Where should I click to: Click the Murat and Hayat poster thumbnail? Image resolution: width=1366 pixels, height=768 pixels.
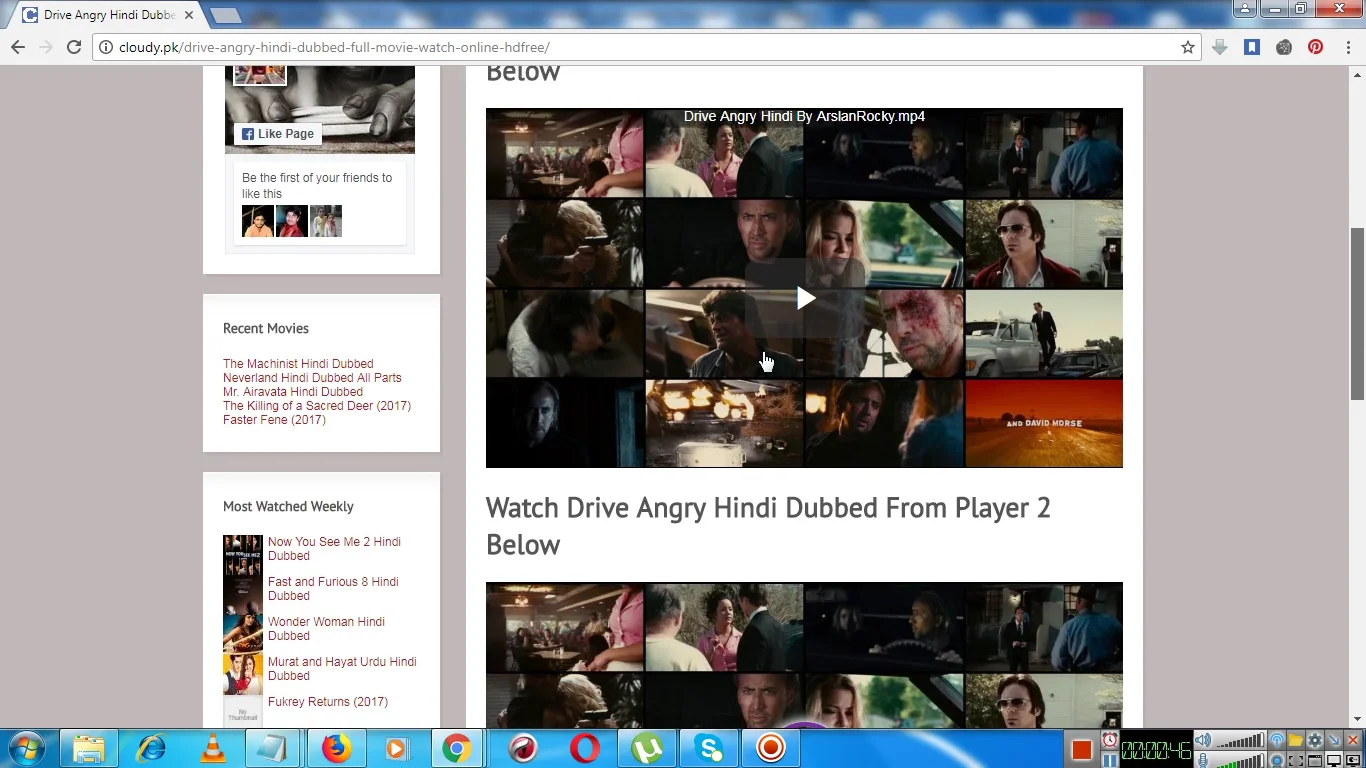click(x=243, y=675)
